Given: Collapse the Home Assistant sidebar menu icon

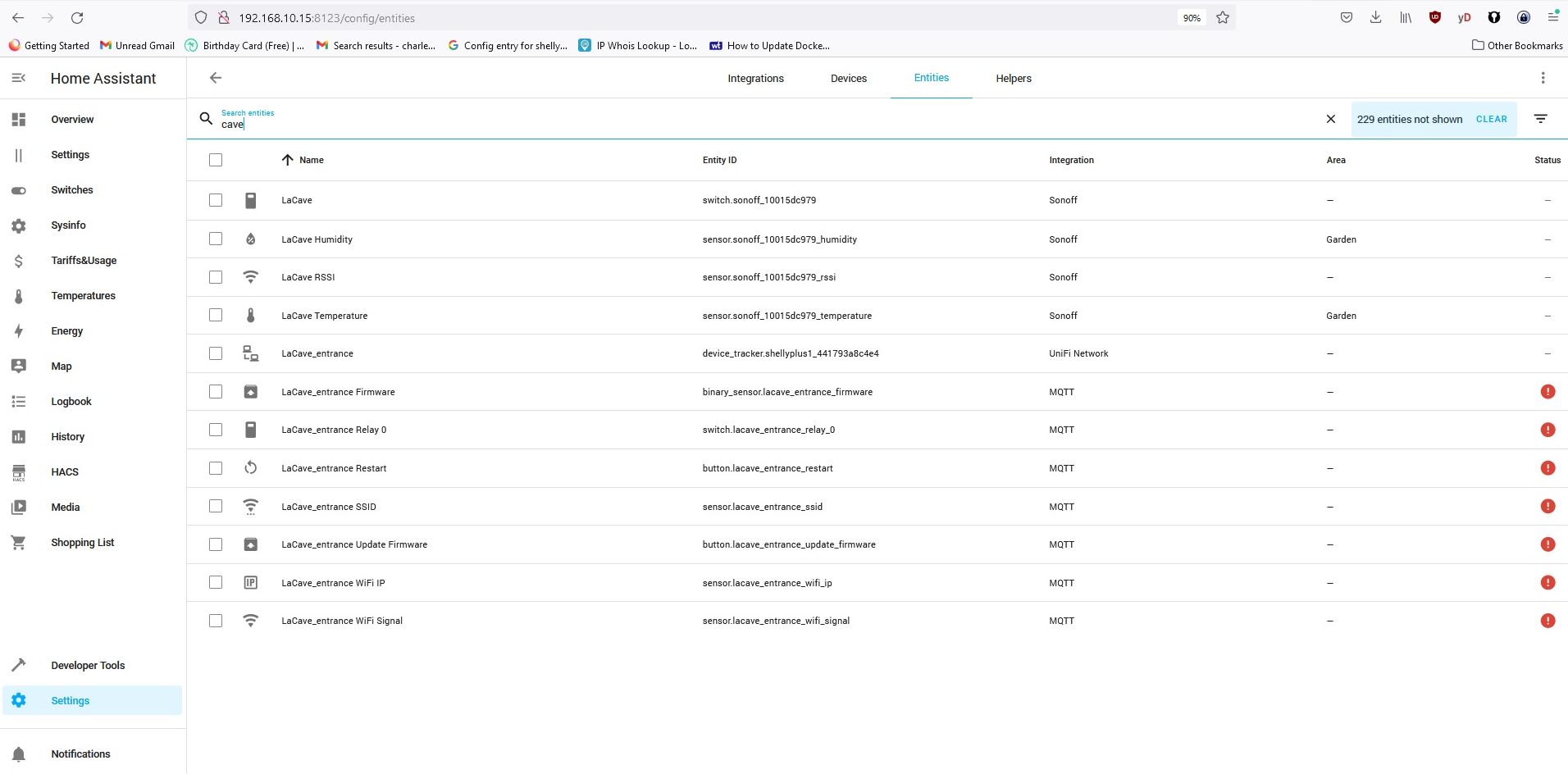Looking at the screenshot, I should 19,78.
